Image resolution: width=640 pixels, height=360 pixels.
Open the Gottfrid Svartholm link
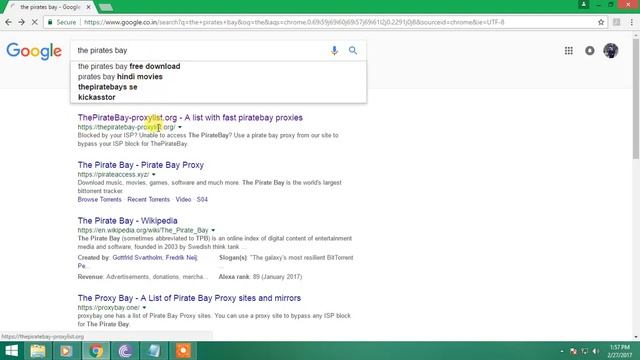[x=137, y=258]
